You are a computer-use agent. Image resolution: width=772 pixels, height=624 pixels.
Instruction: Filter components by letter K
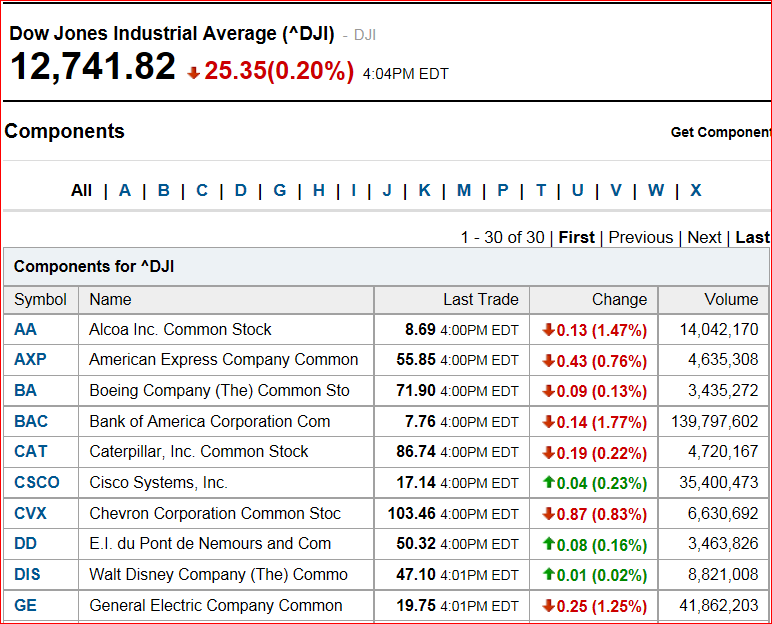tap(424, 190)
